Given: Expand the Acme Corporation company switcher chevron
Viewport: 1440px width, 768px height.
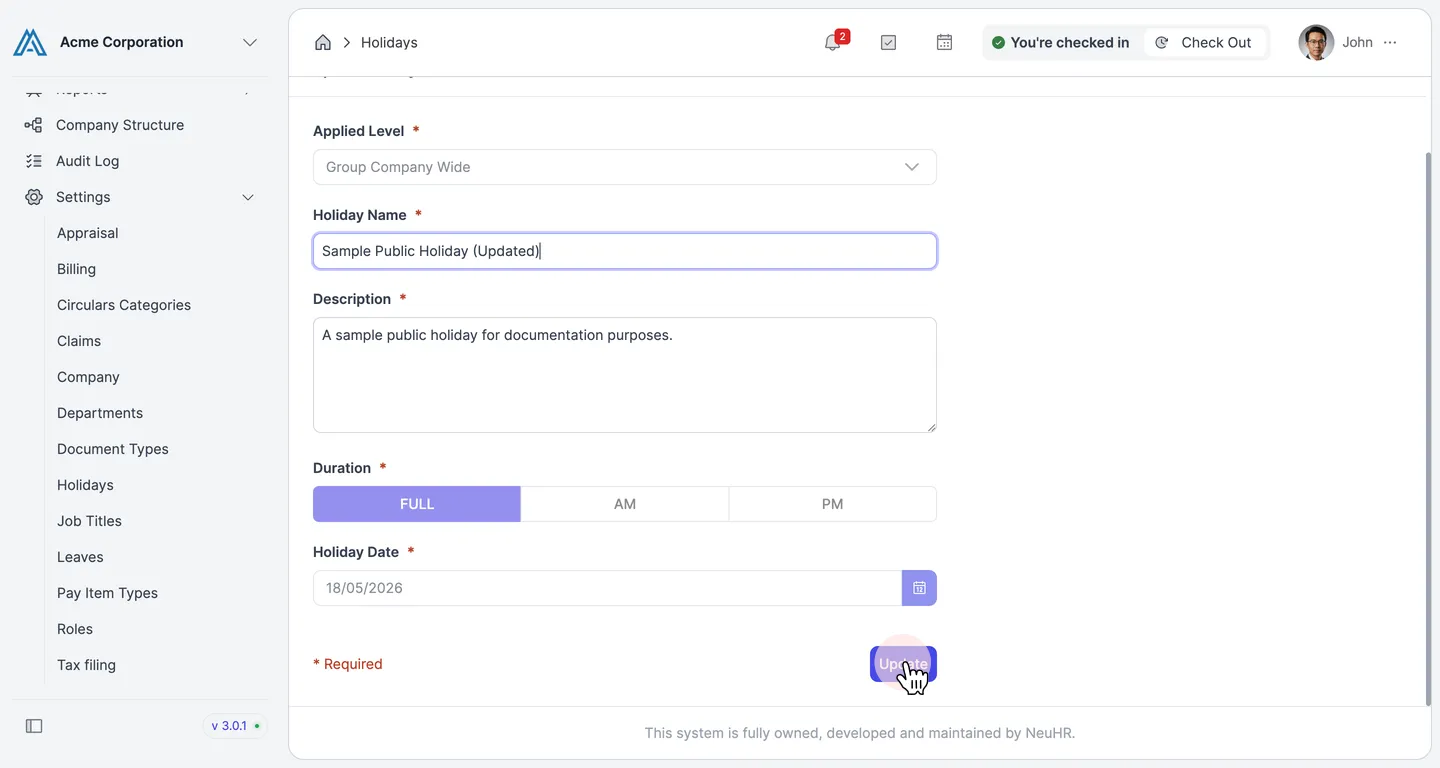Looking at the screenshot, I should pos(250,42).
